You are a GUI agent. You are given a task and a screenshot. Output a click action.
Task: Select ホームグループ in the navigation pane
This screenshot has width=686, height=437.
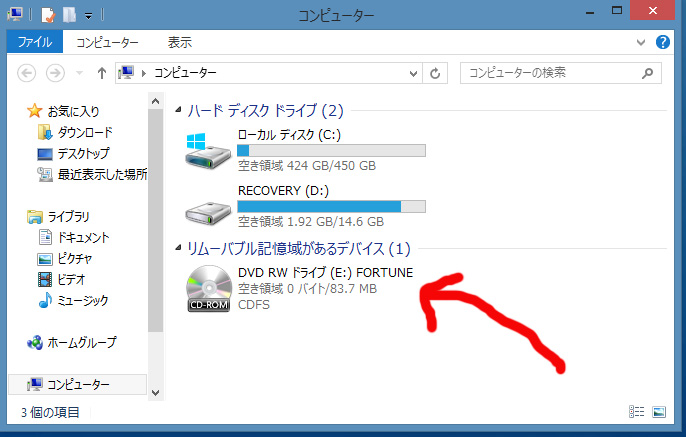[x=82, y=342]
